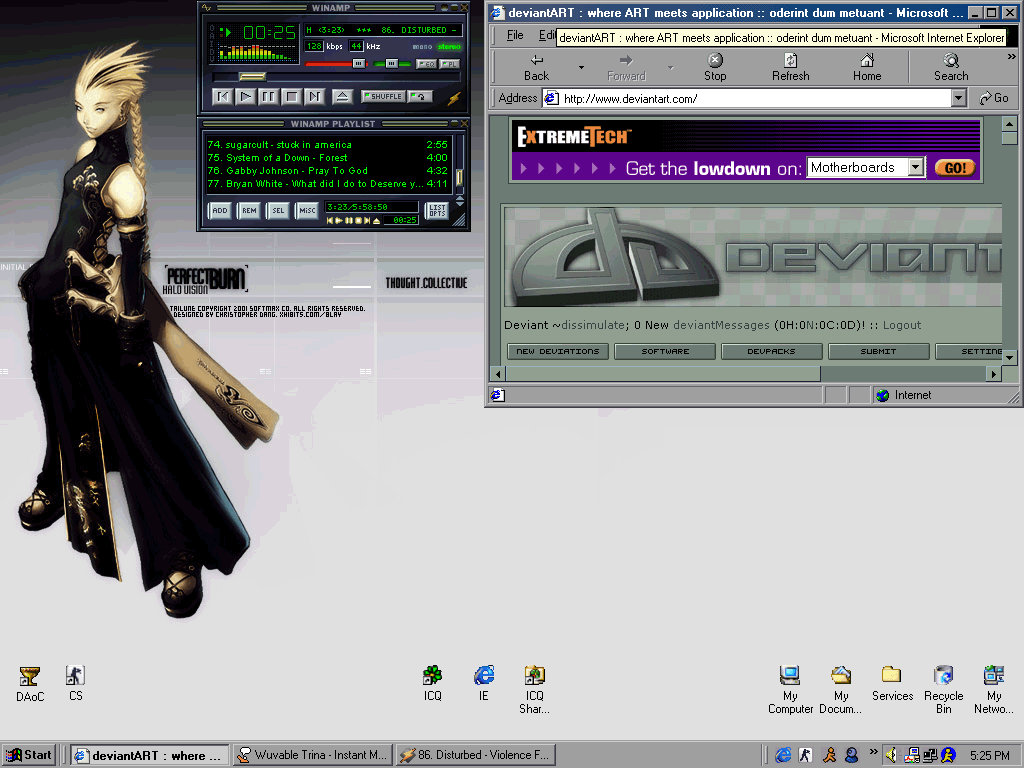
Task: Open the address bar dropdown
Action: click(958, 99)
